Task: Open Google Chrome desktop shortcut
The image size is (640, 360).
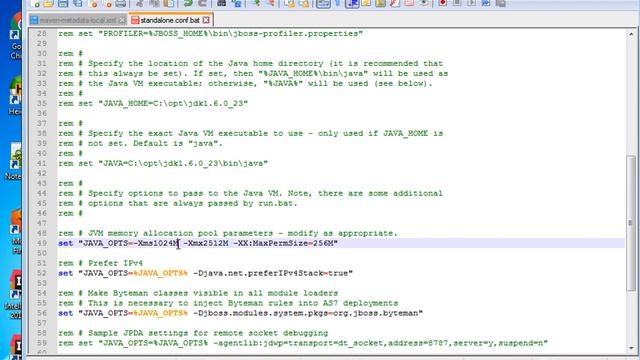Action: coord(16,36)
